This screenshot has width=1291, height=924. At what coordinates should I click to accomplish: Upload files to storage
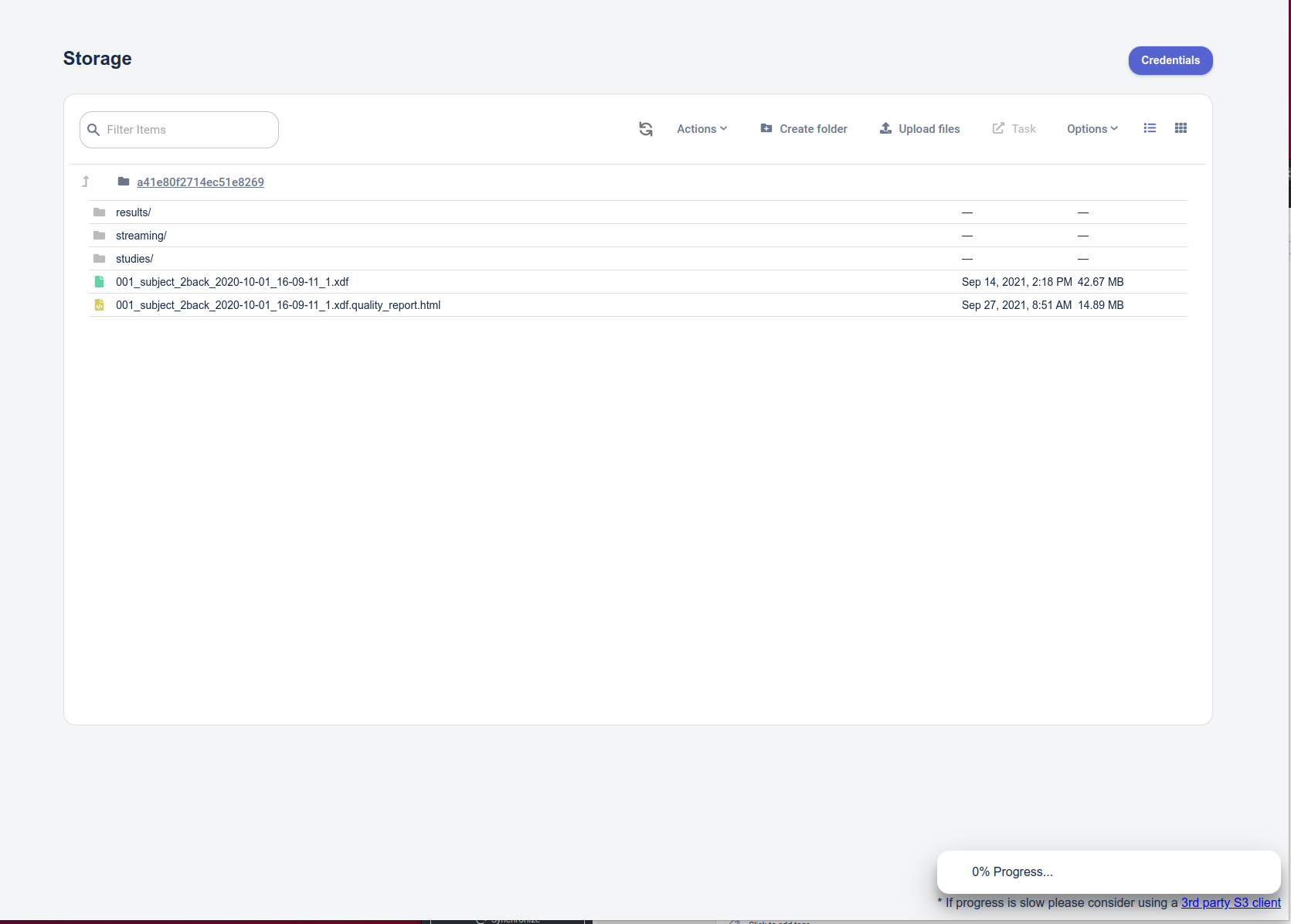919,129
